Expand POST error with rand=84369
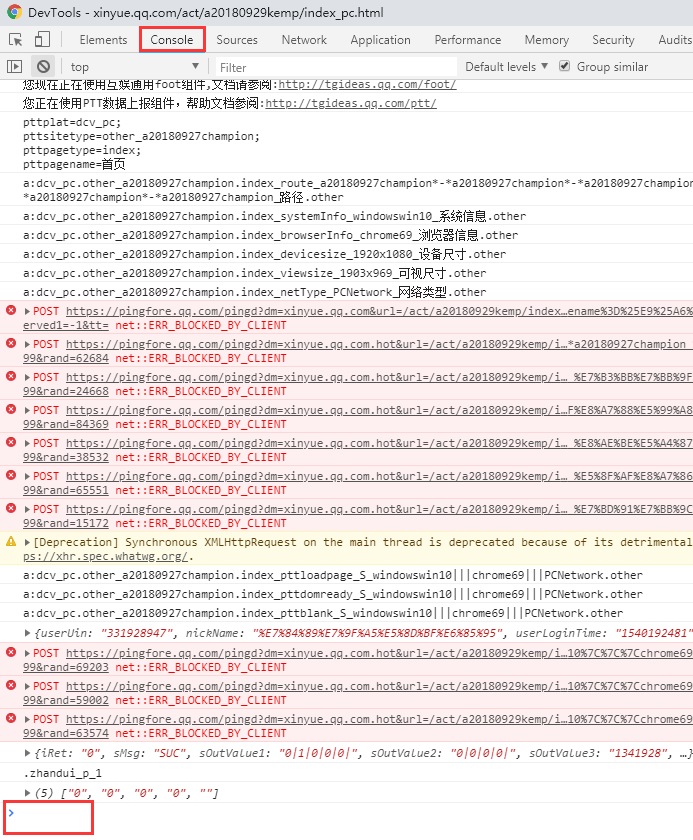The width and height of the screenshot is (693, 840). (27, 410)
